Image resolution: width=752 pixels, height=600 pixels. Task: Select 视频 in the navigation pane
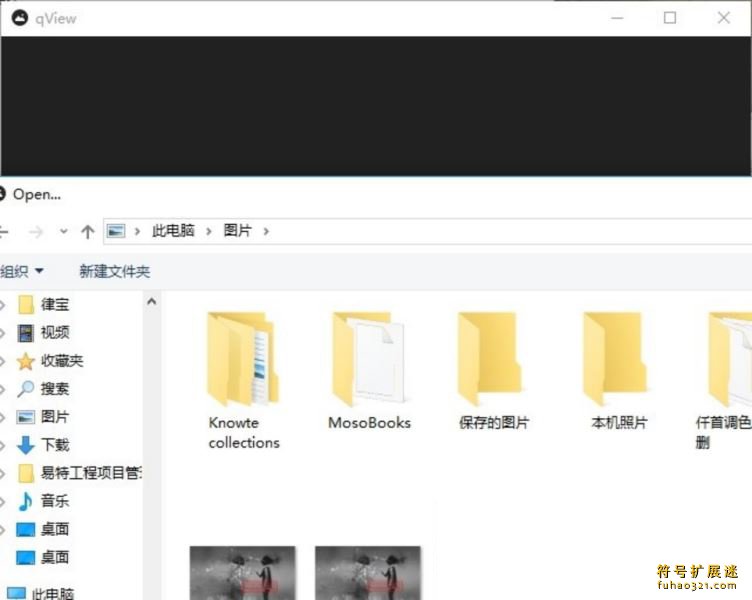tap(55, 332)
